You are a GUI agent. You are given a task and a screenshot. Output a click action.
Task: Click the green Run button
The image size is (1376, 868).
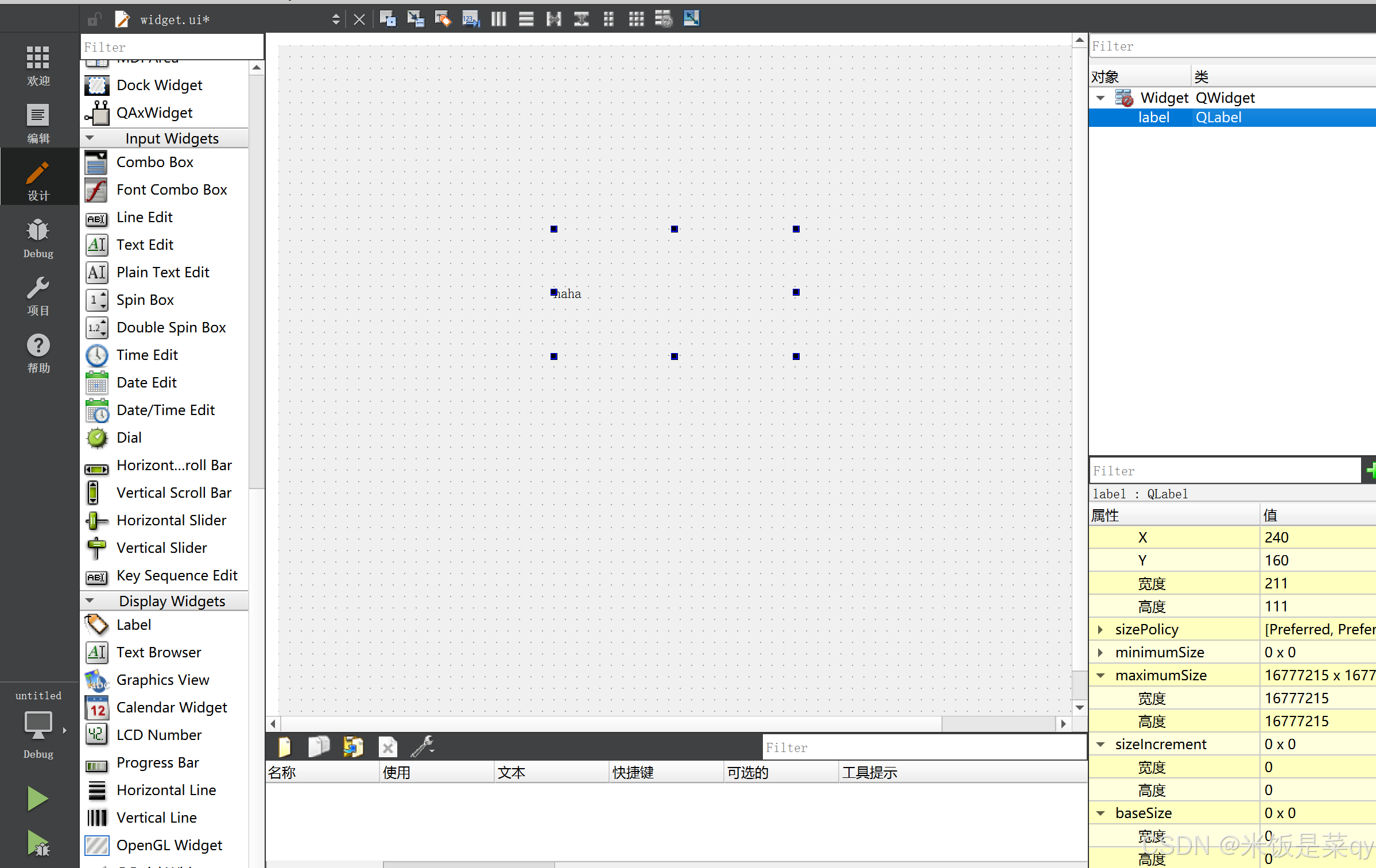tap(37, 799)
